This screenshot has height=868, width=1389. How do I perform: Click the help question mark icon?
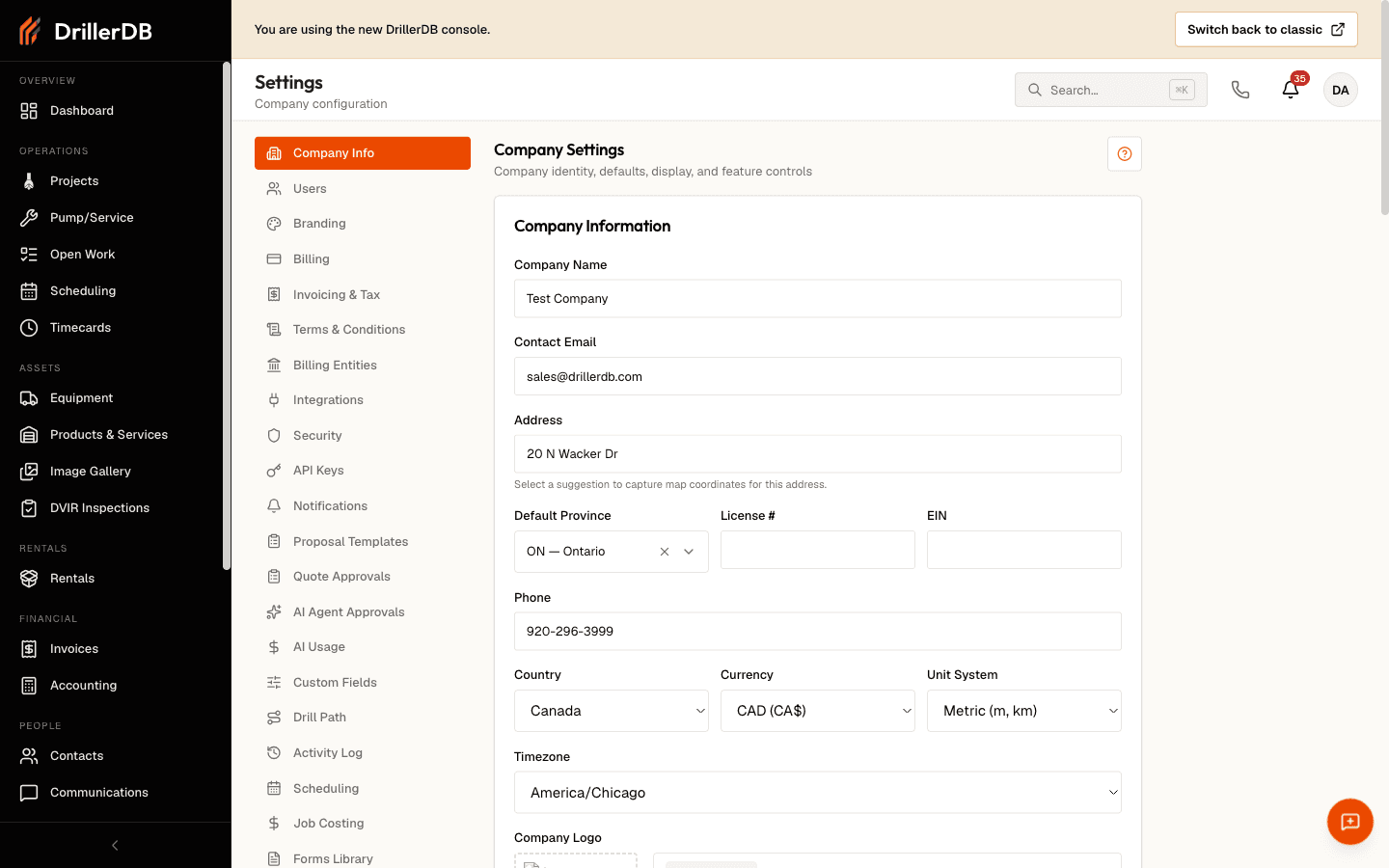pyautogui.click(x=1125, y=154)
